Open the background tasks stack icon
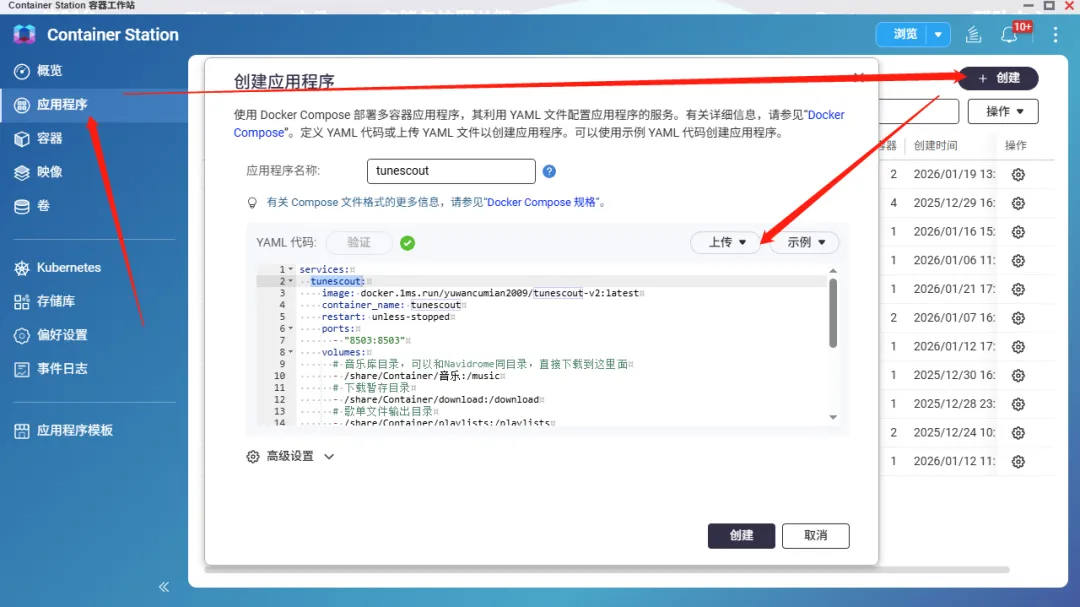The height and width of the screenshot is (607, 1080). [973, 34]
